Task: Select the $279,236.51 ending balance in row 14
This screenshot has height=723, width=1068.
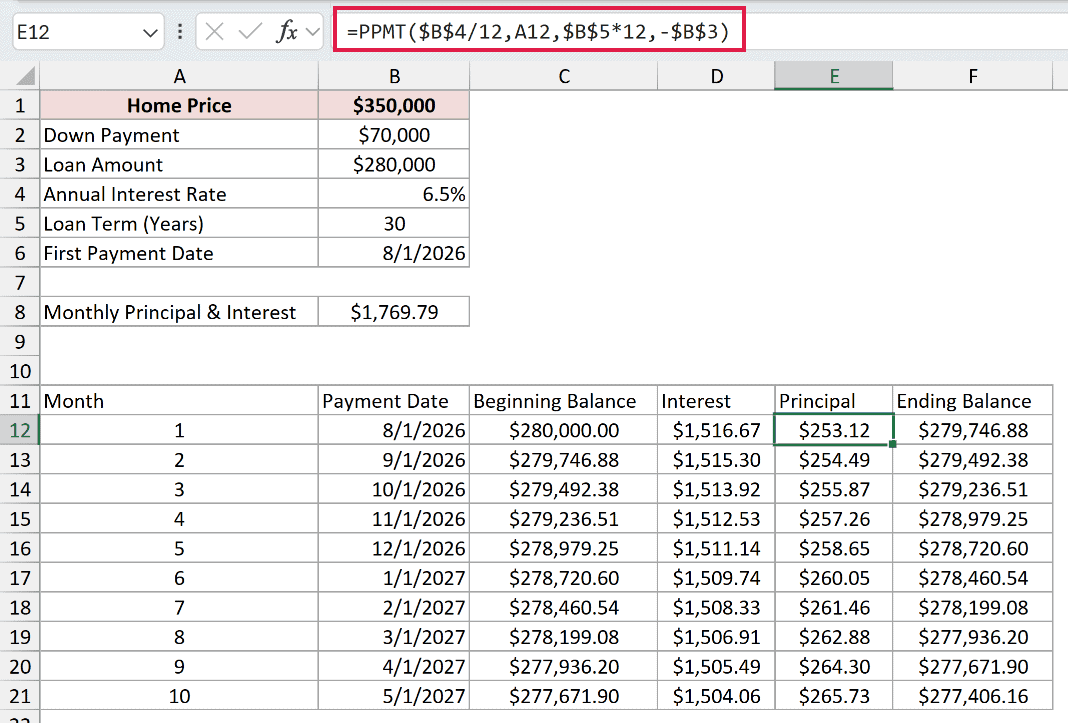Action: 973,489
